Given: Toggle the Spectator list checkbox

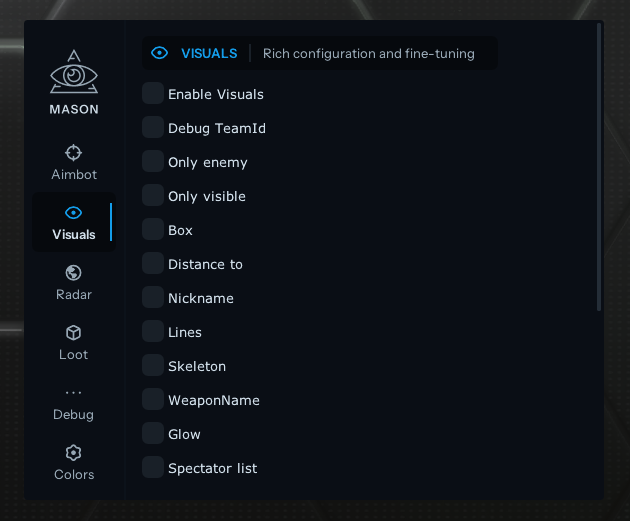Looking at the screenshot, I should pos(152,468).
